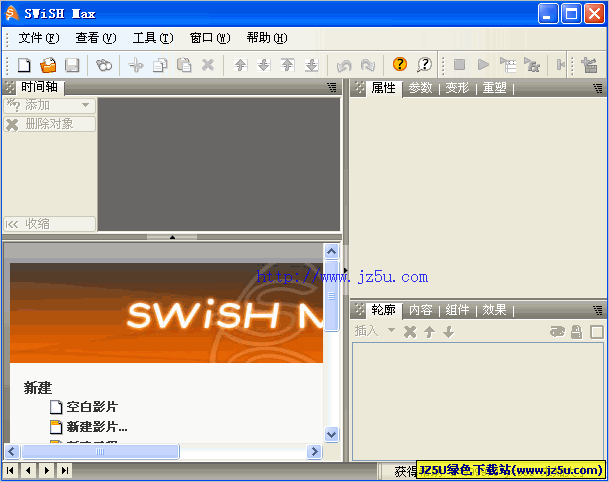This screenshot has width=609, height=482.
Task: Open the 帮助(H) menu
Action: click(x=267, y=38)
